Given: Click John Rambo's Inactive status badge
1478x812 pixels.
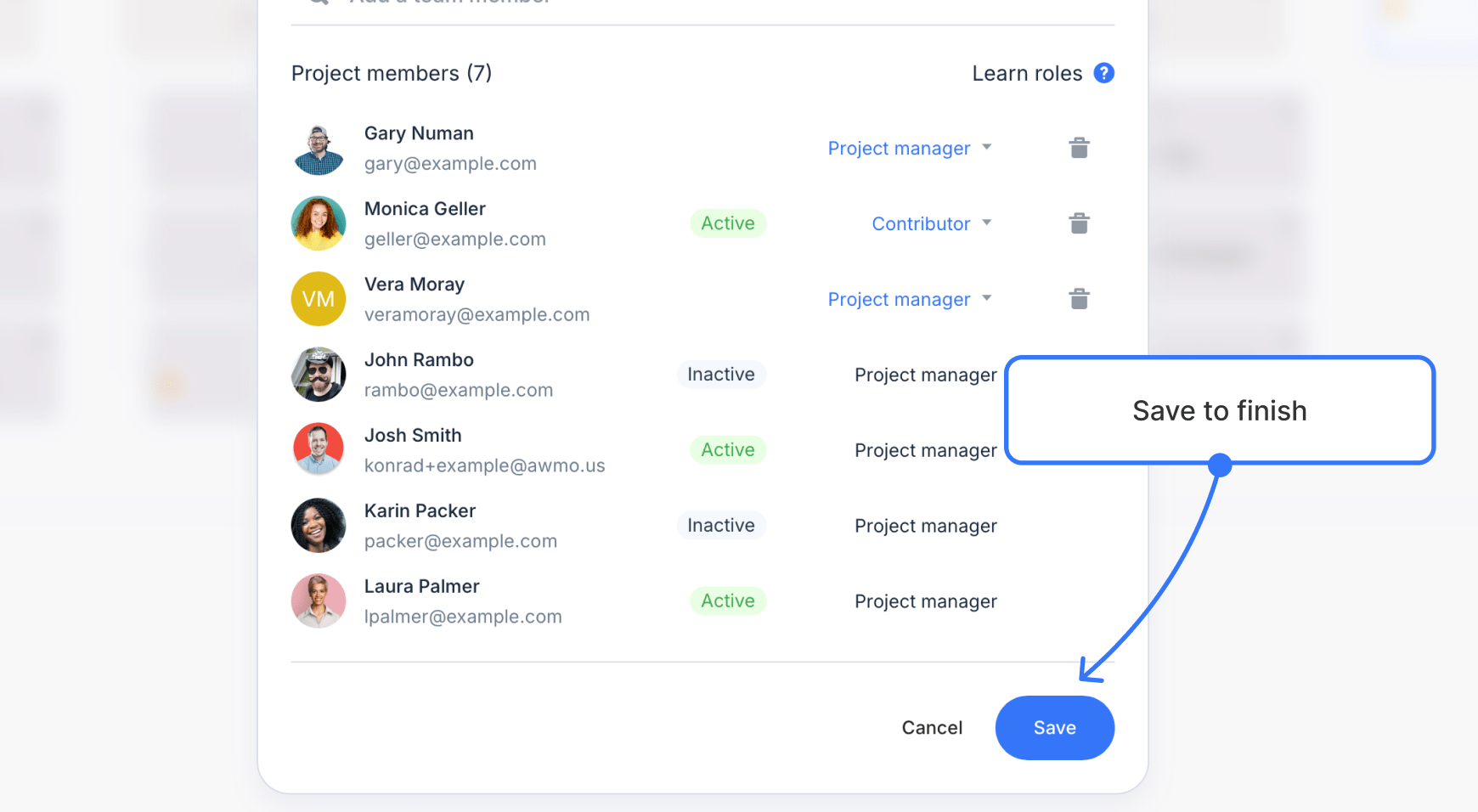Looking at the screenshot, I should 721,374.
